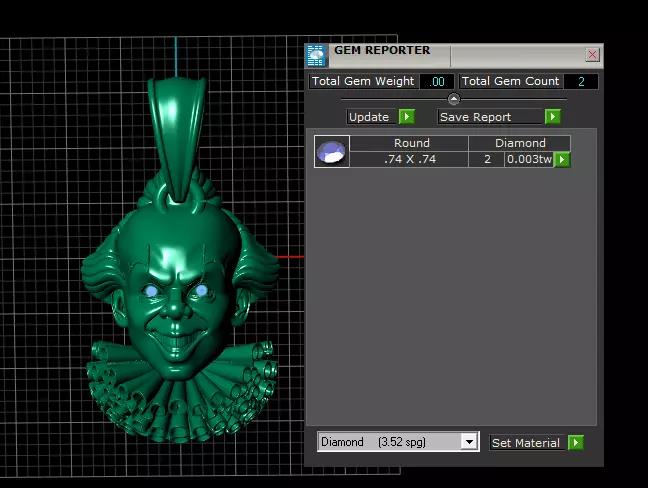This screenshot has width=648, height=488.
Task: Select the clown model's right blue gem eye
Action: (202, 290)
